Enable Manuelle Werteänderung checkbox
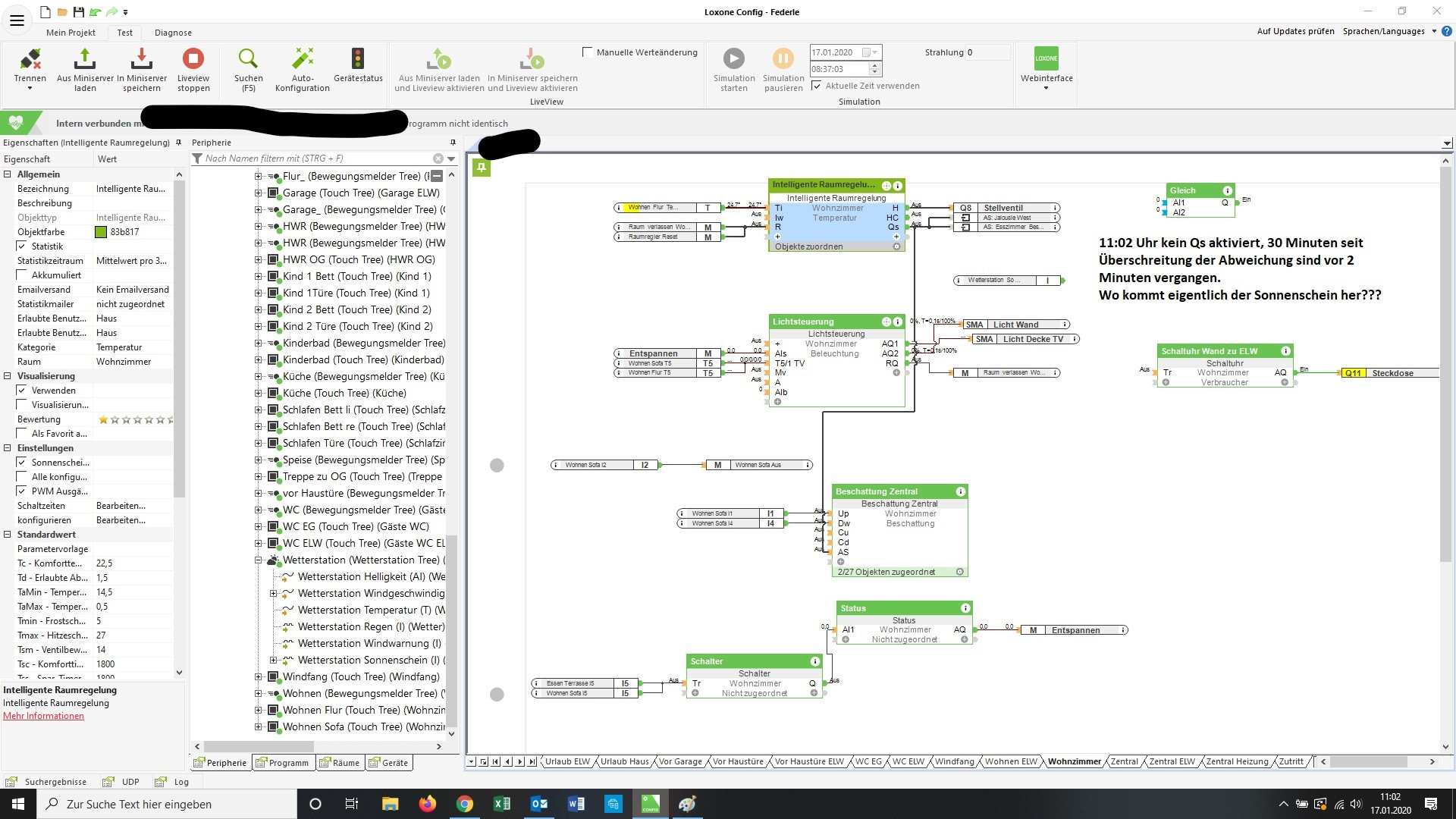The height and width of the screenshot is (819, 1456). coord(587,52)
